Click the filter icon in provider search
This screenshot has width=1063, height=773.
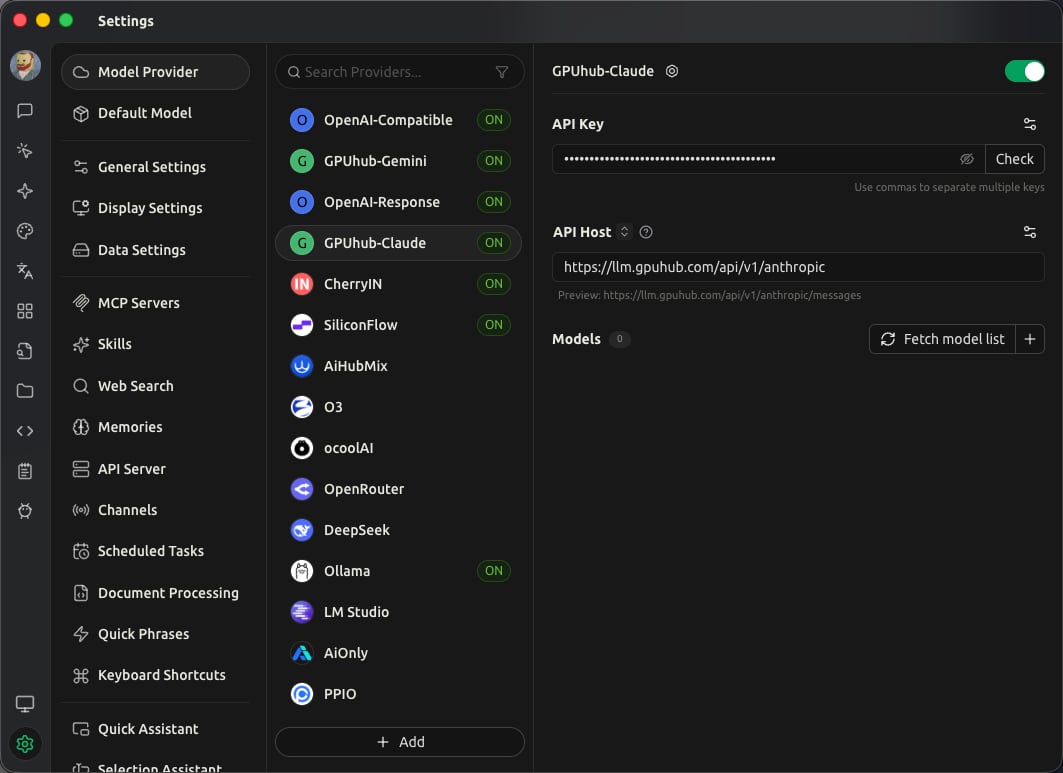pos(502,72)
